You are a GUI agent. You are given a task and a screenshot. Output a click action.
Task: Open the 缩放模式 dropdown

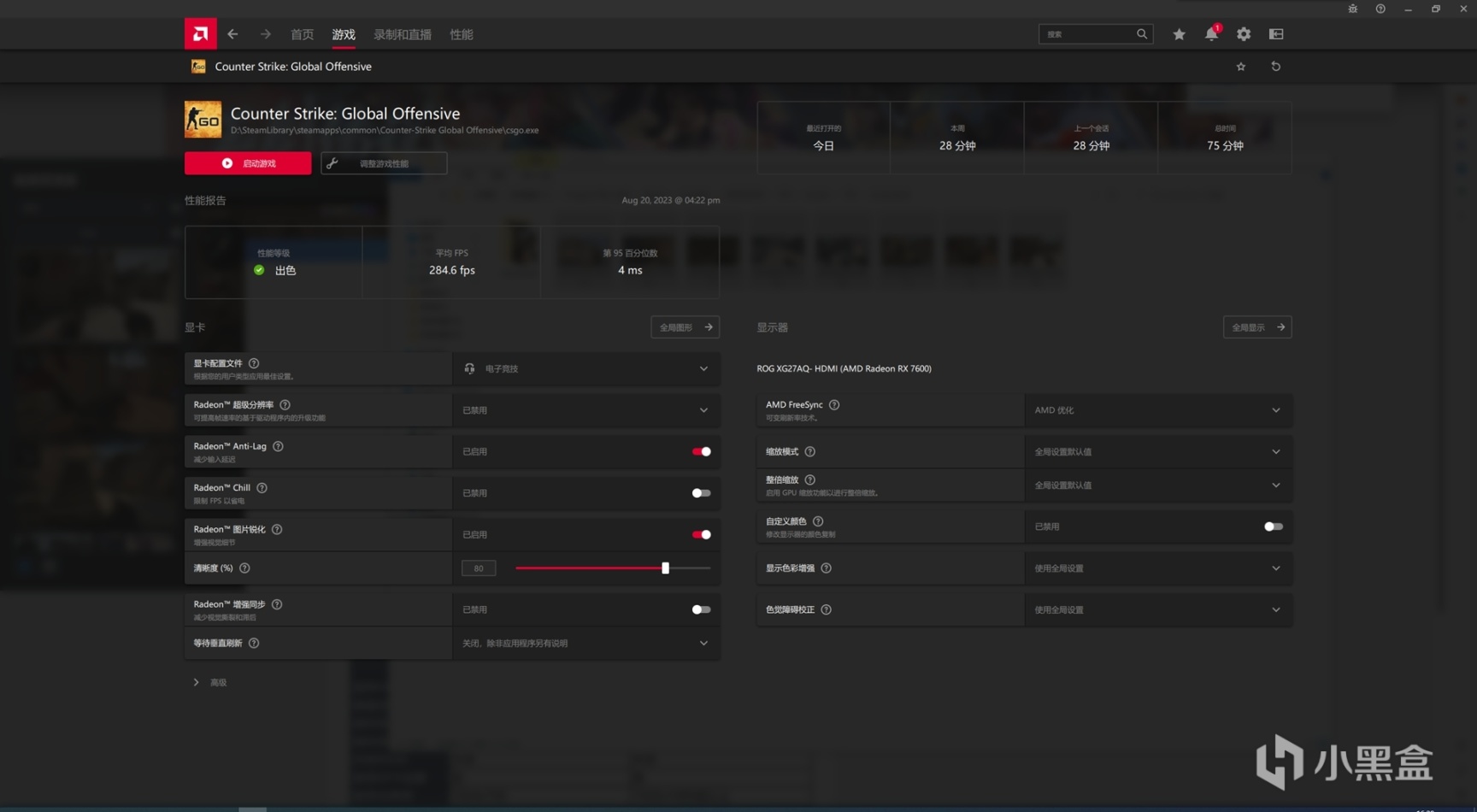click(x=1158, y=451)
